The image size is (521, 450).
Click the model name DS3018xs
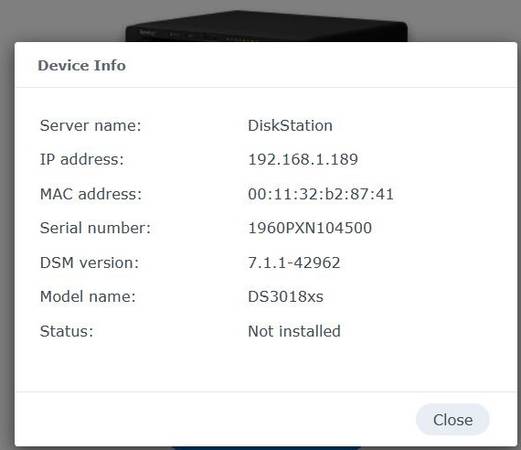pos(286,297)
